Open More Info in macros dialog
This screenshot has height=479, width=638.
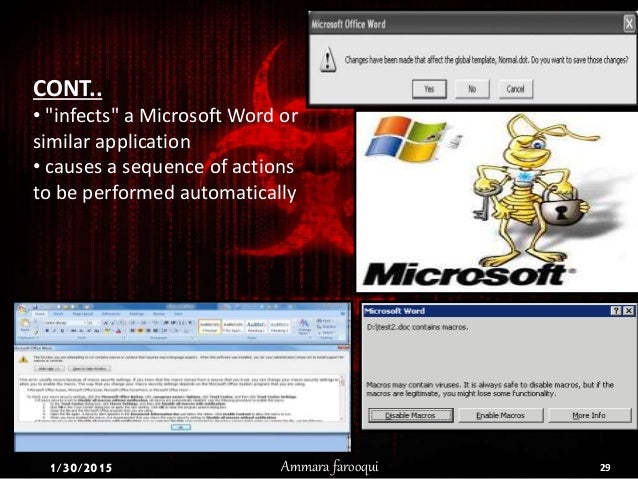tap(589, 415)
